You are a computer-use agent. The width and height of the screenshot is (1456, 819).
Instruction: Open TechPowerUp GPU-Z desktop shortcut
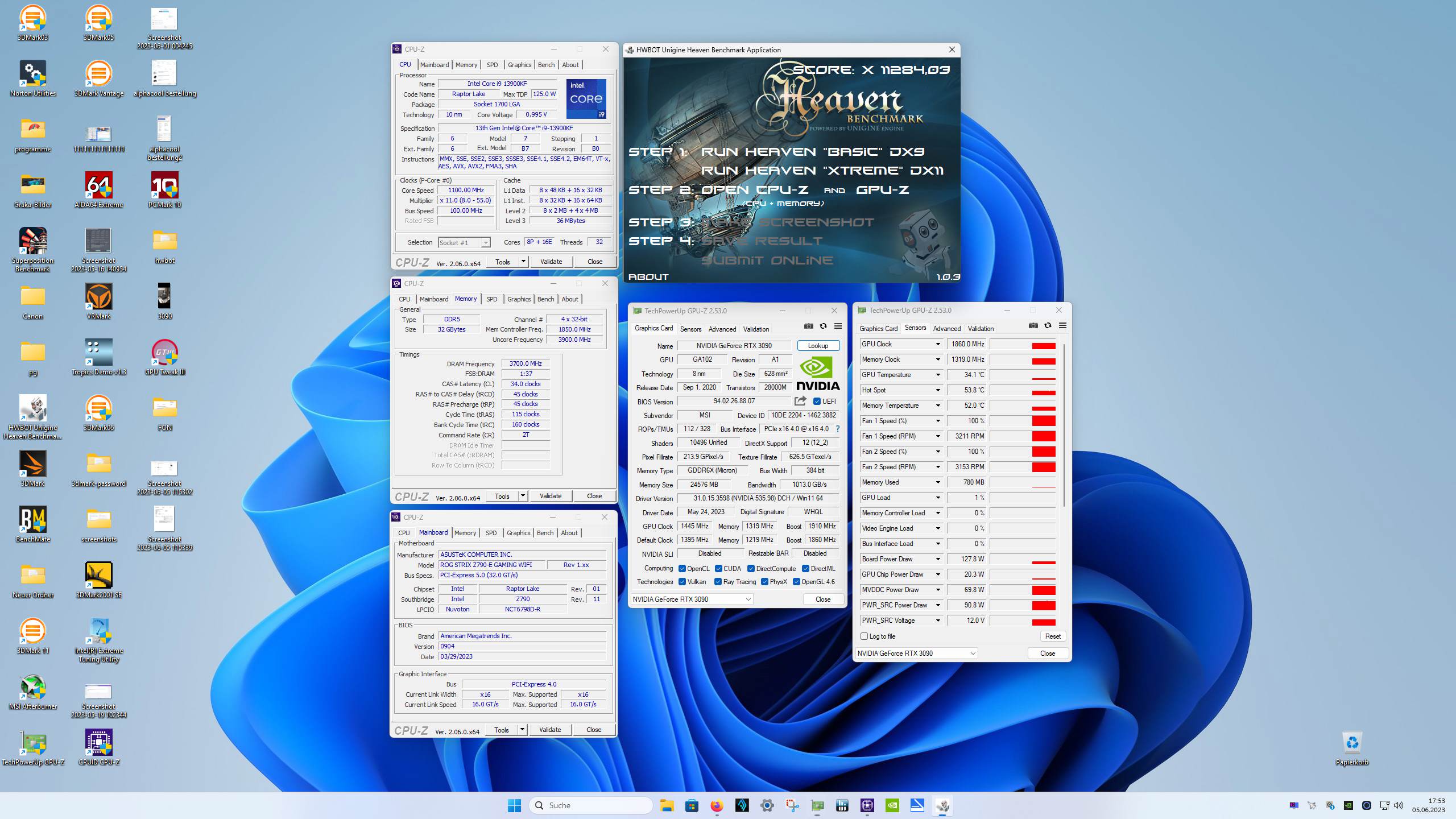point(33,748)
